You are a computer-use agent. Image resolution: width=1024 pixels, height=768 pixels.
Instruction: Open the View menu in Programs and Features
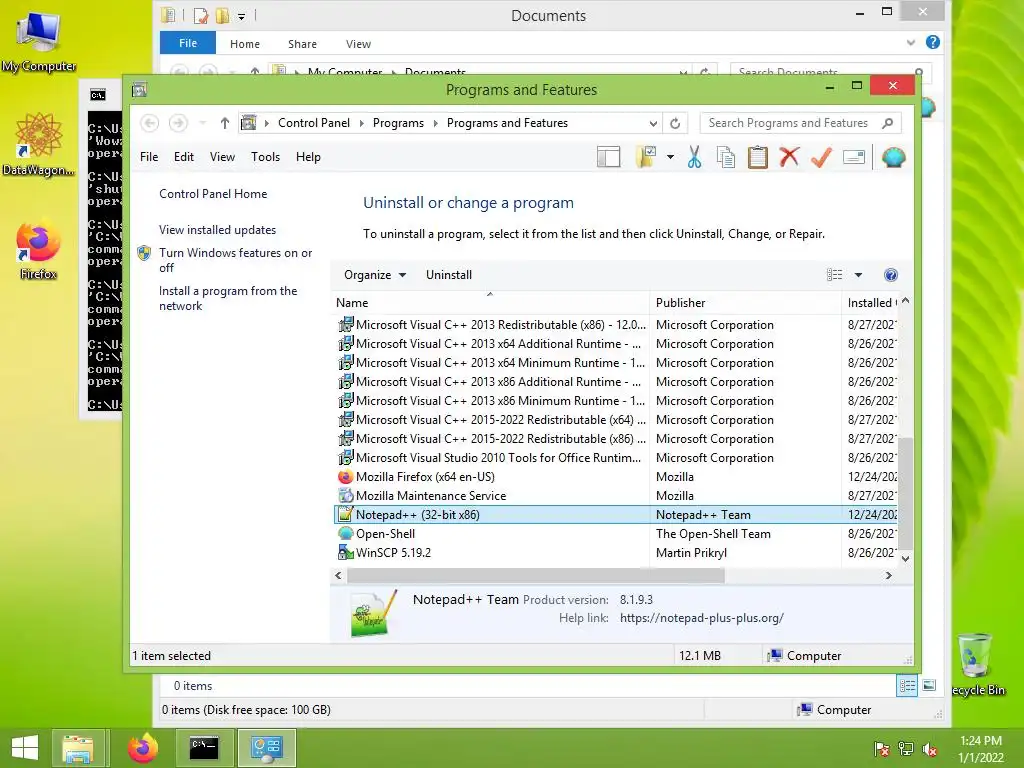(222, 157)
